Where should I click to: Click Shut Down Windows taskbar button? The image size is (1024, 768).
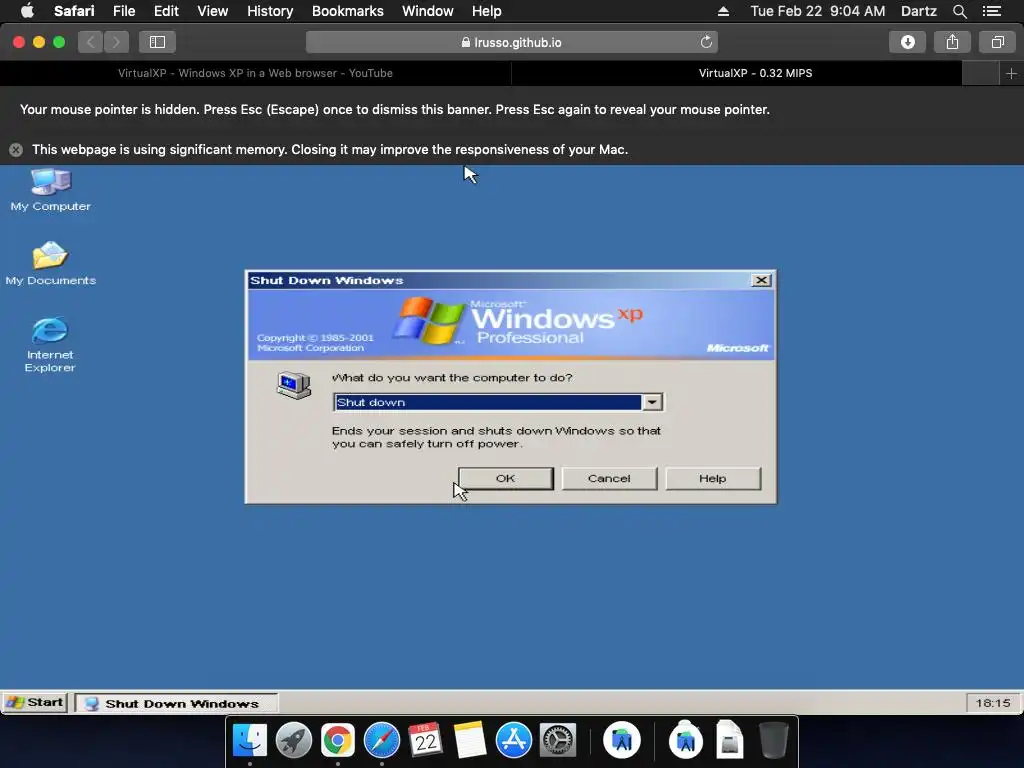176,703
